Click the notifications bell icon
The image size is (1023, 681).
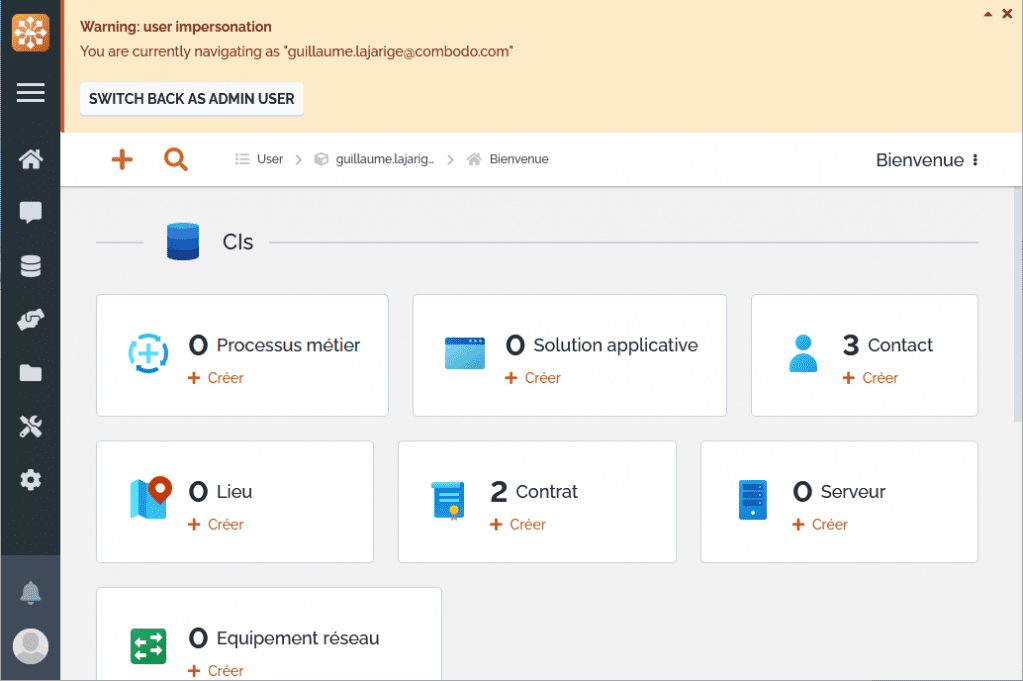(30, 591)
